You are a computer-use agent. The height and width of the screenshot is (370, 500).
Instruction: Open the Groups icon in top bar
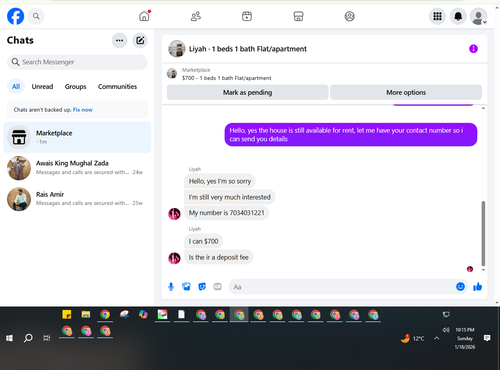tap(349, 16)
